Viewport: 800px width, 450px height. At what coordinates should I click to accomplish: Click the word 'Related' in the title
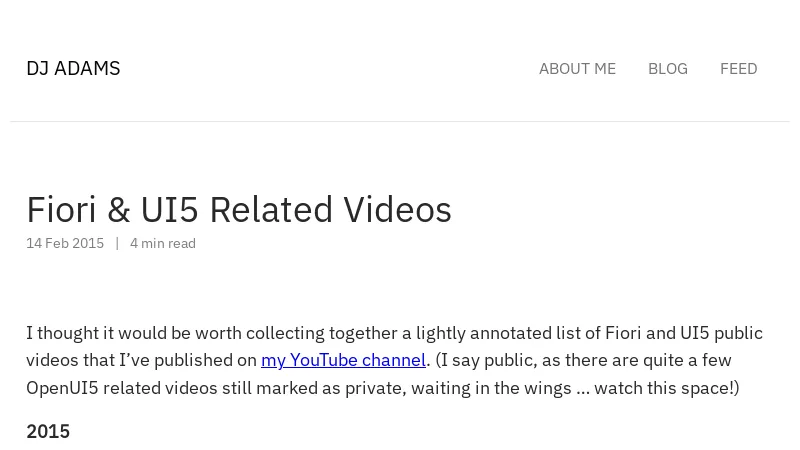coord(271,210)
